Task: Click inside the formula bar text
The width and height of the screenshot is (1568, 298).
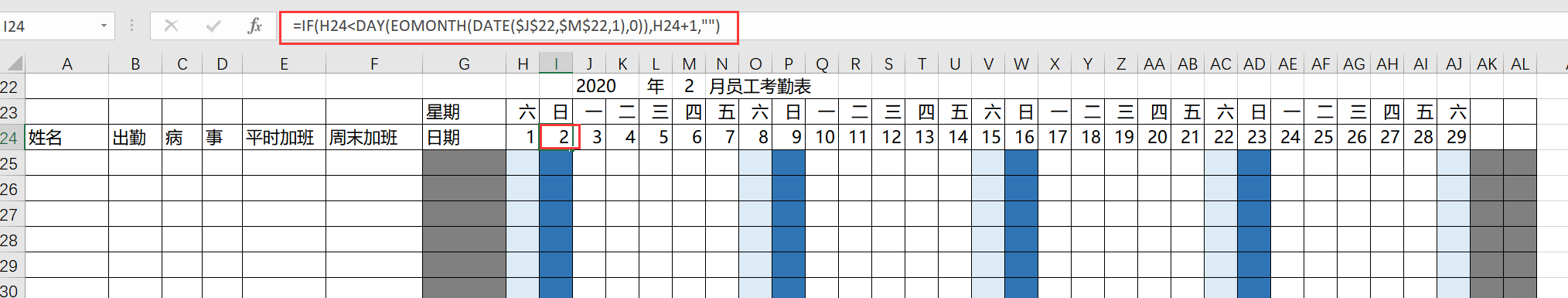Action: click(506, 26)
